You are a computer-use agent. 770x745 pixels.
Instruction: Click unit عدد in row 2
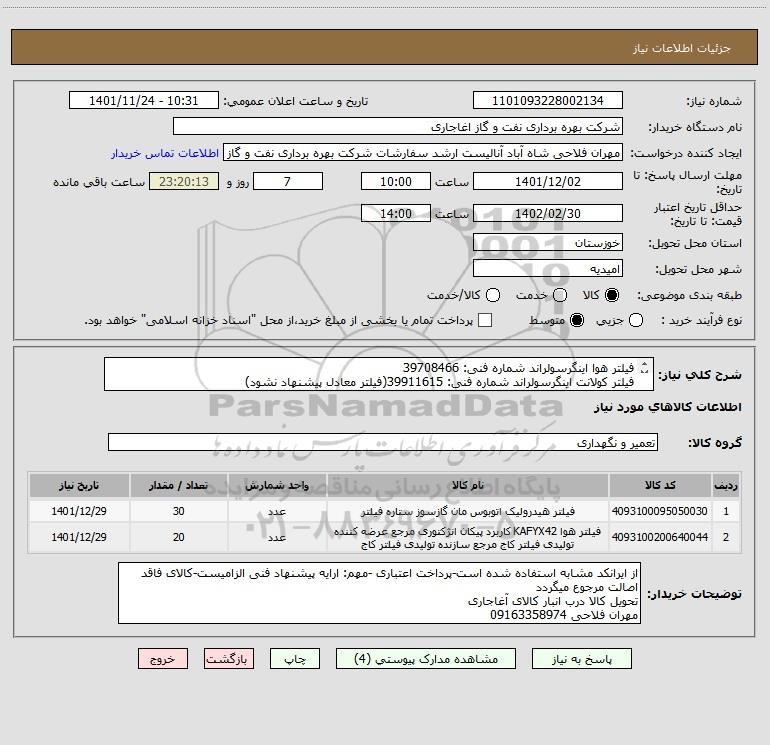pyautogui.click(x=277, y=537)
